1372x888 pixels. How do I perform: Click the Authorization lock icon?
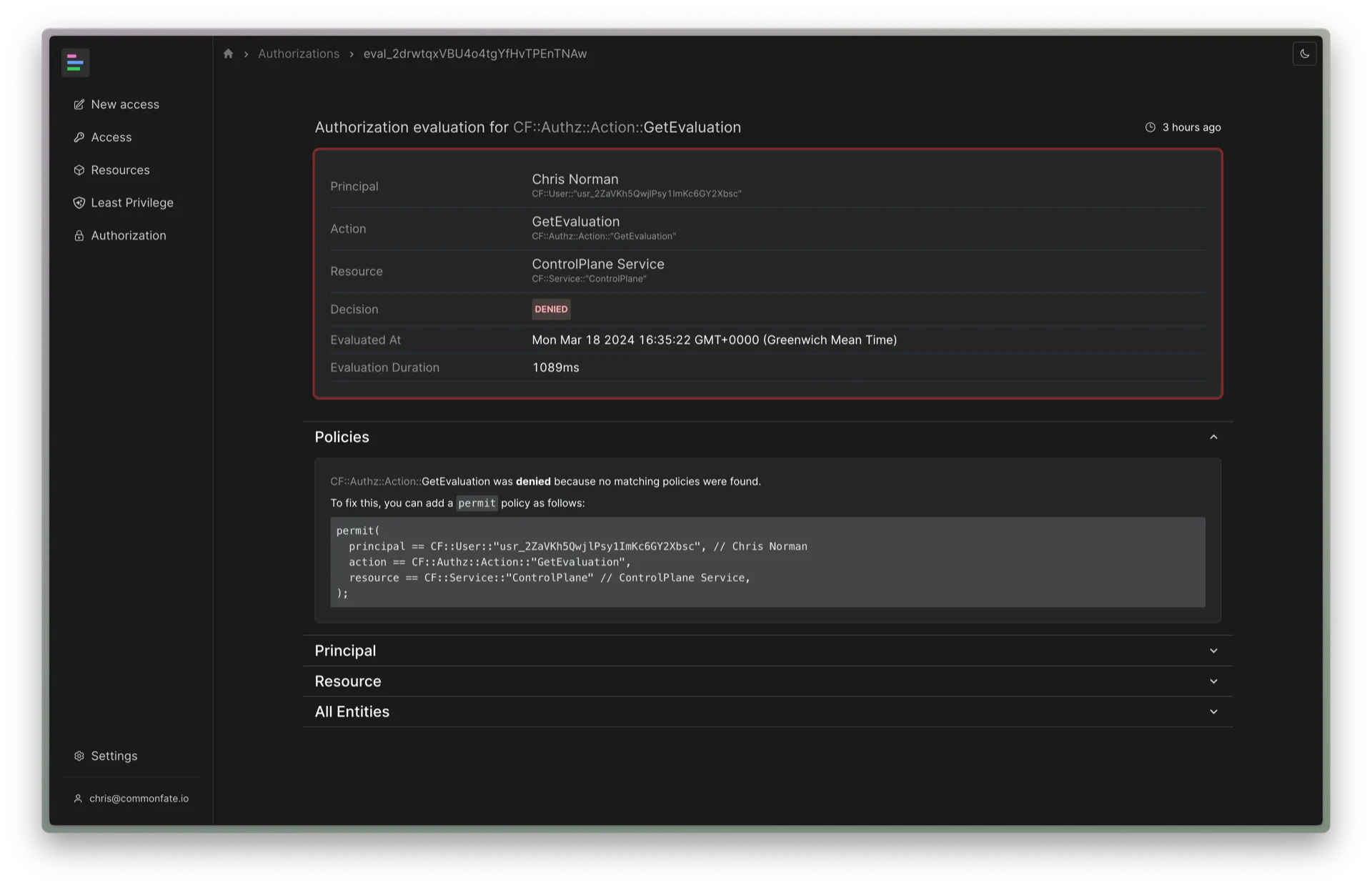click(79, 236)
